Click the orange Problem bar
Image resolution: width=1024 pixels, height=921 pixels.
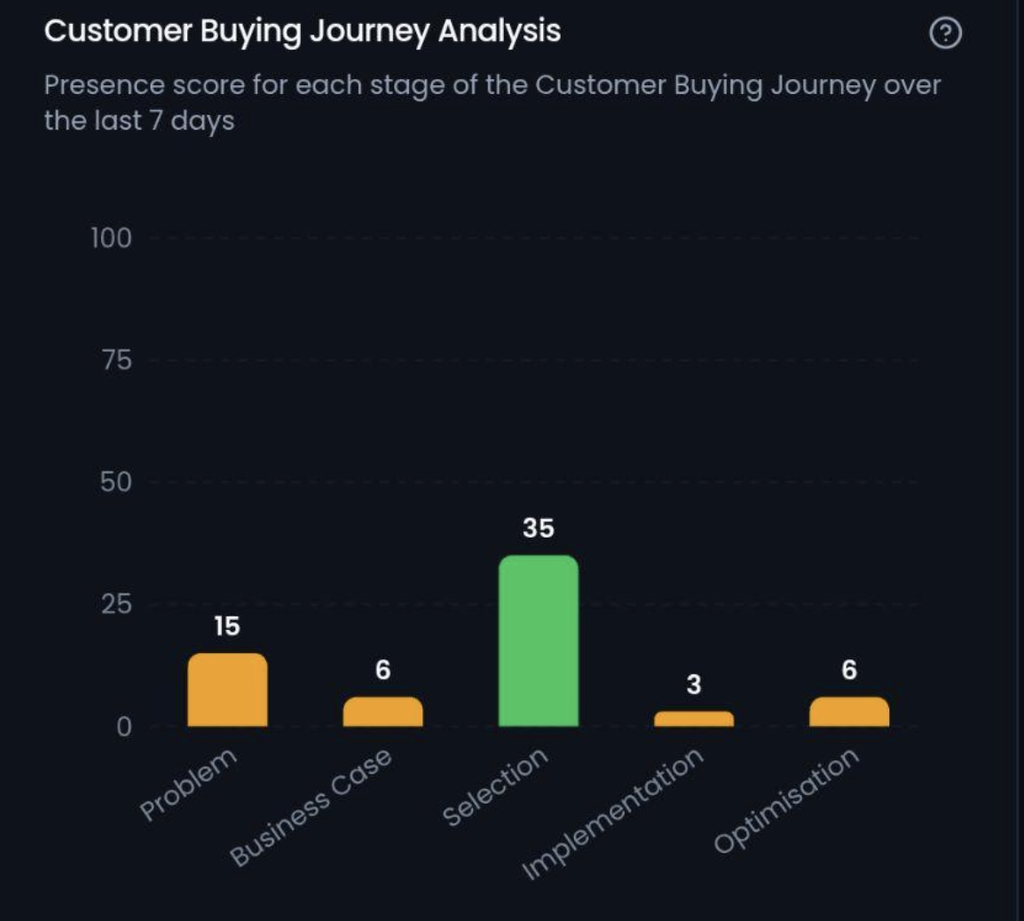(x=227, y=690)
